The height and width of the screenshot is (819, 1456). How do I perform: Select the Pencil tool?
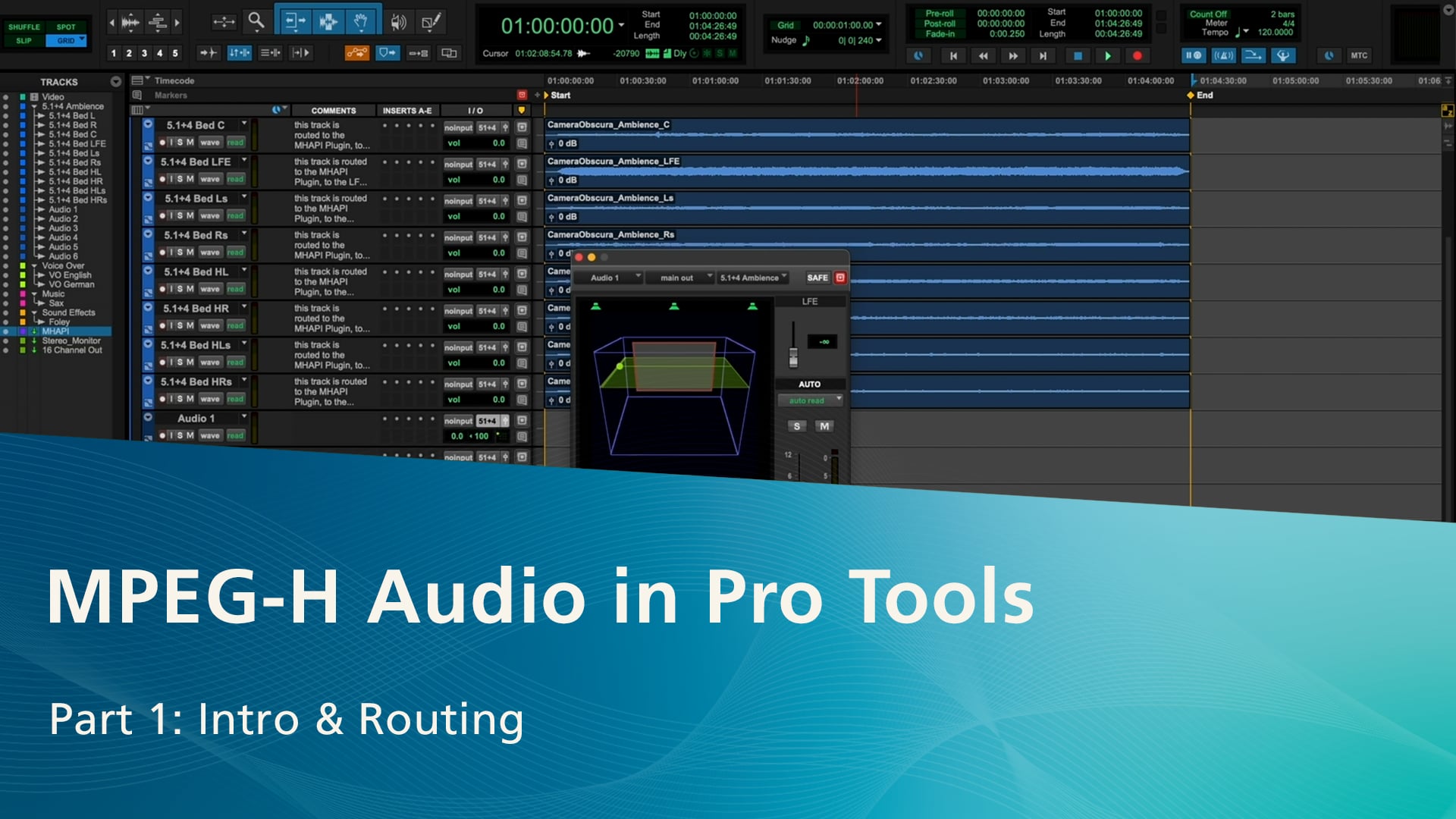pyautogui.click(x=431, y=22)
